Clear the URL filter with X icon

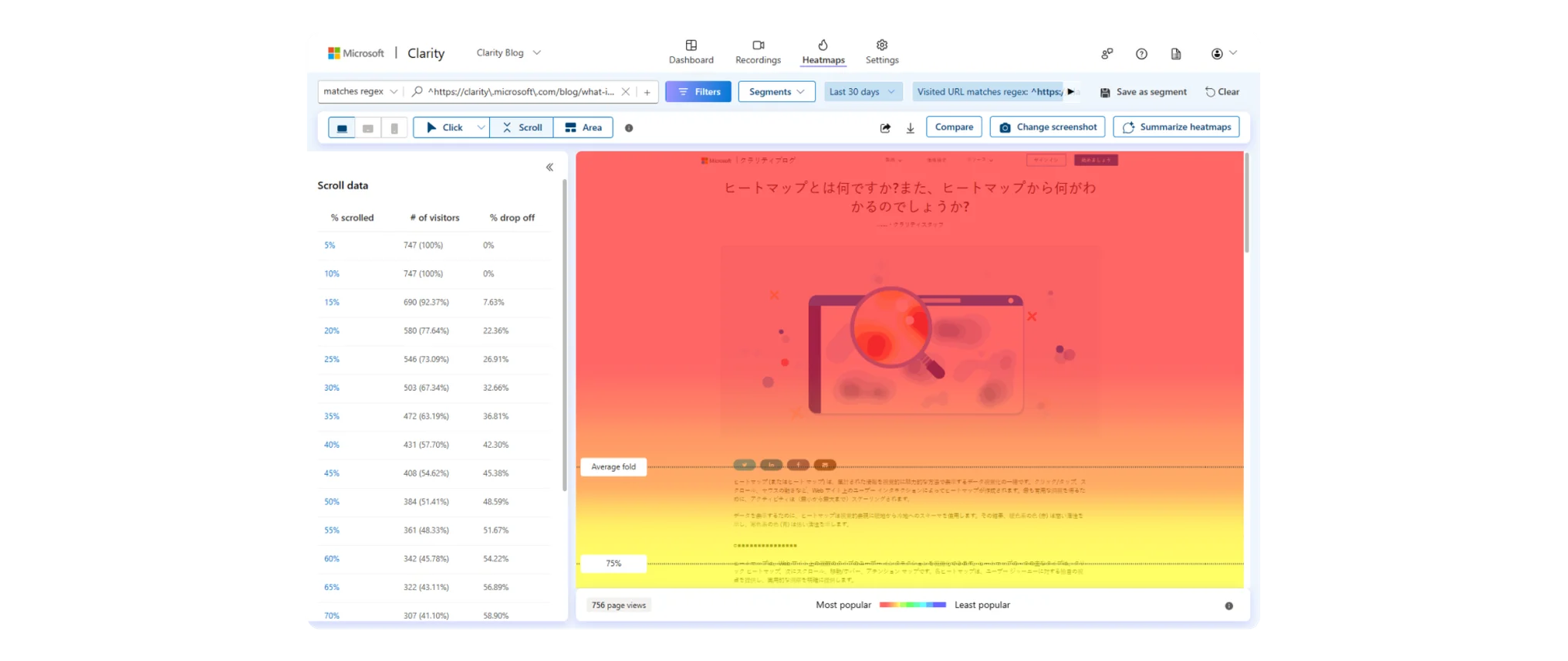(x=626, y=92)
